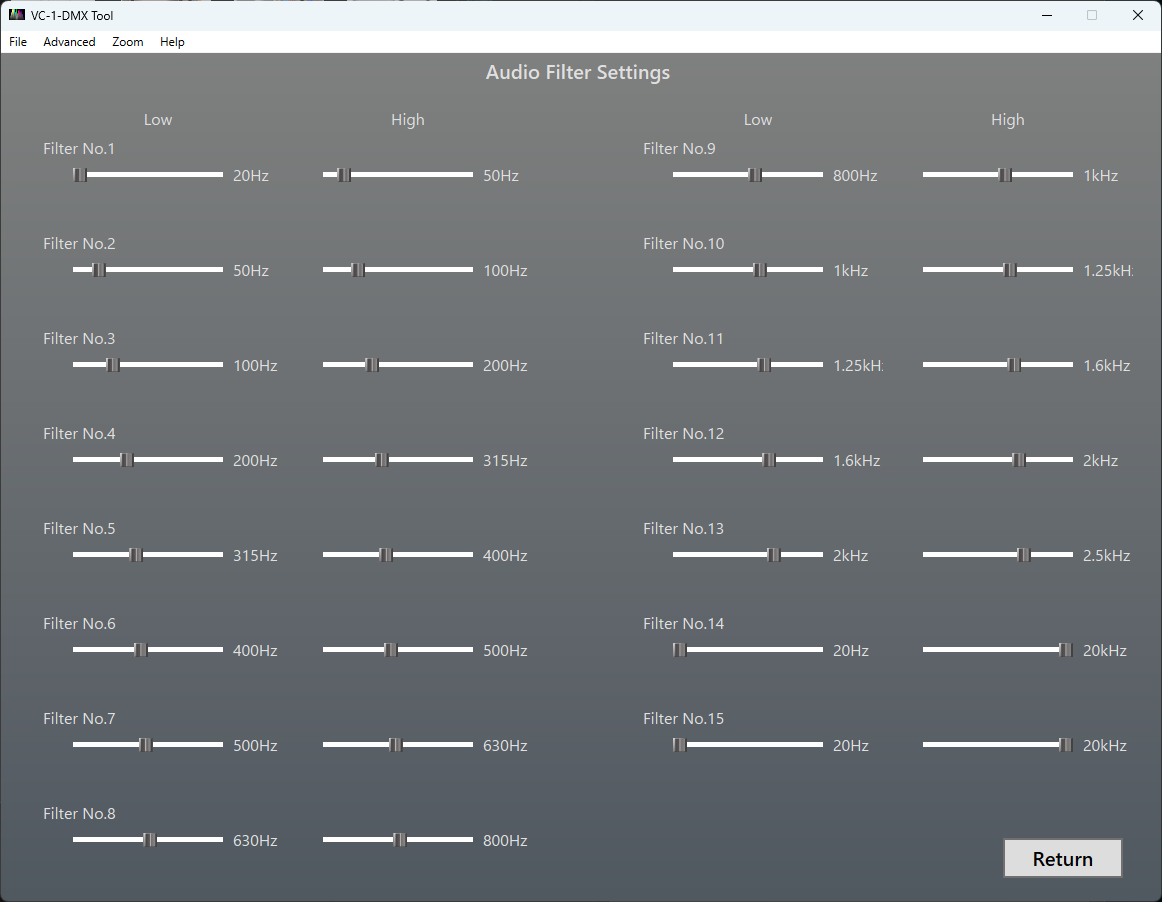Adjust the Filter No.8 Low 630Hz slider
This screenshot has width=1162, height=902.
[x=148, y=839]
